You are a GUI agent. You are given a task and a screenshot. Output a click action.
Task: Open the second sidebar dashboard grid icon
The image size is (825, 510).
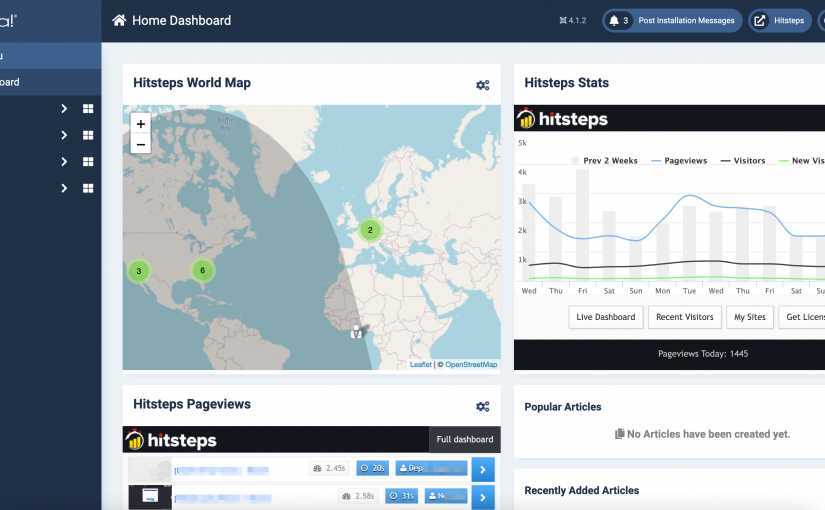tap(88, 135)
